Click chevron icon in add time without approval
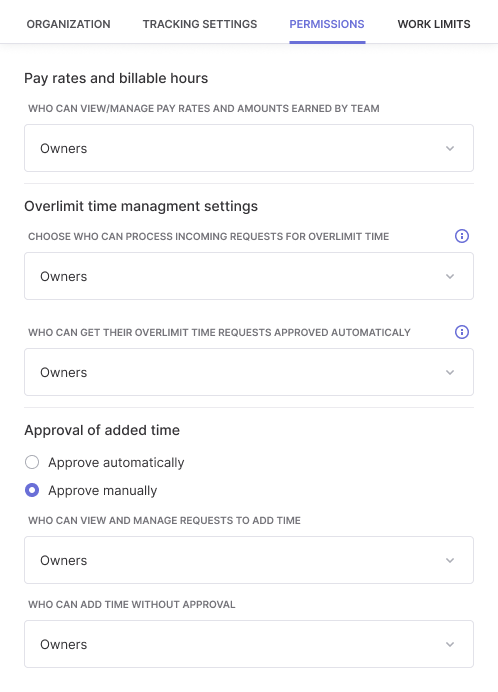Image resolution: width=498 pixels, height=692 pixels. click(450, 644)
